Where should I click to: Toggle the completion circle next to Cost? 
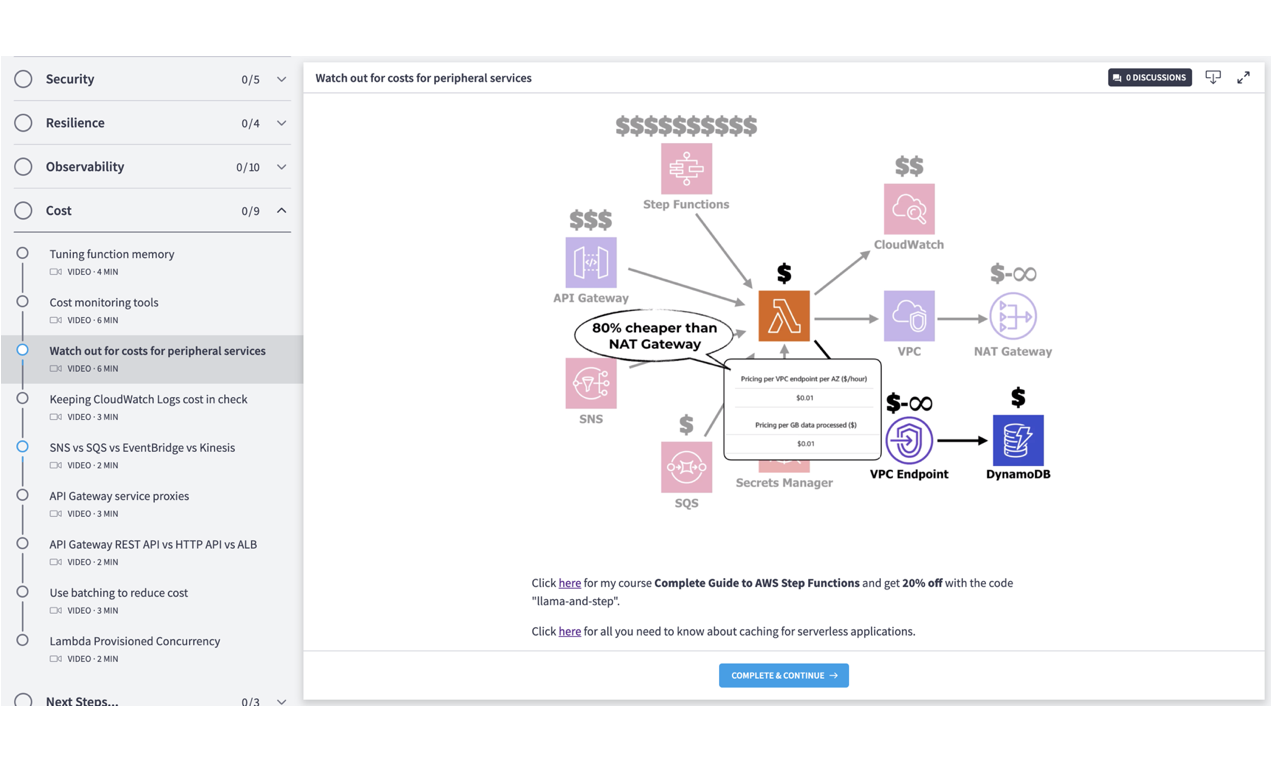pos(21,210)
